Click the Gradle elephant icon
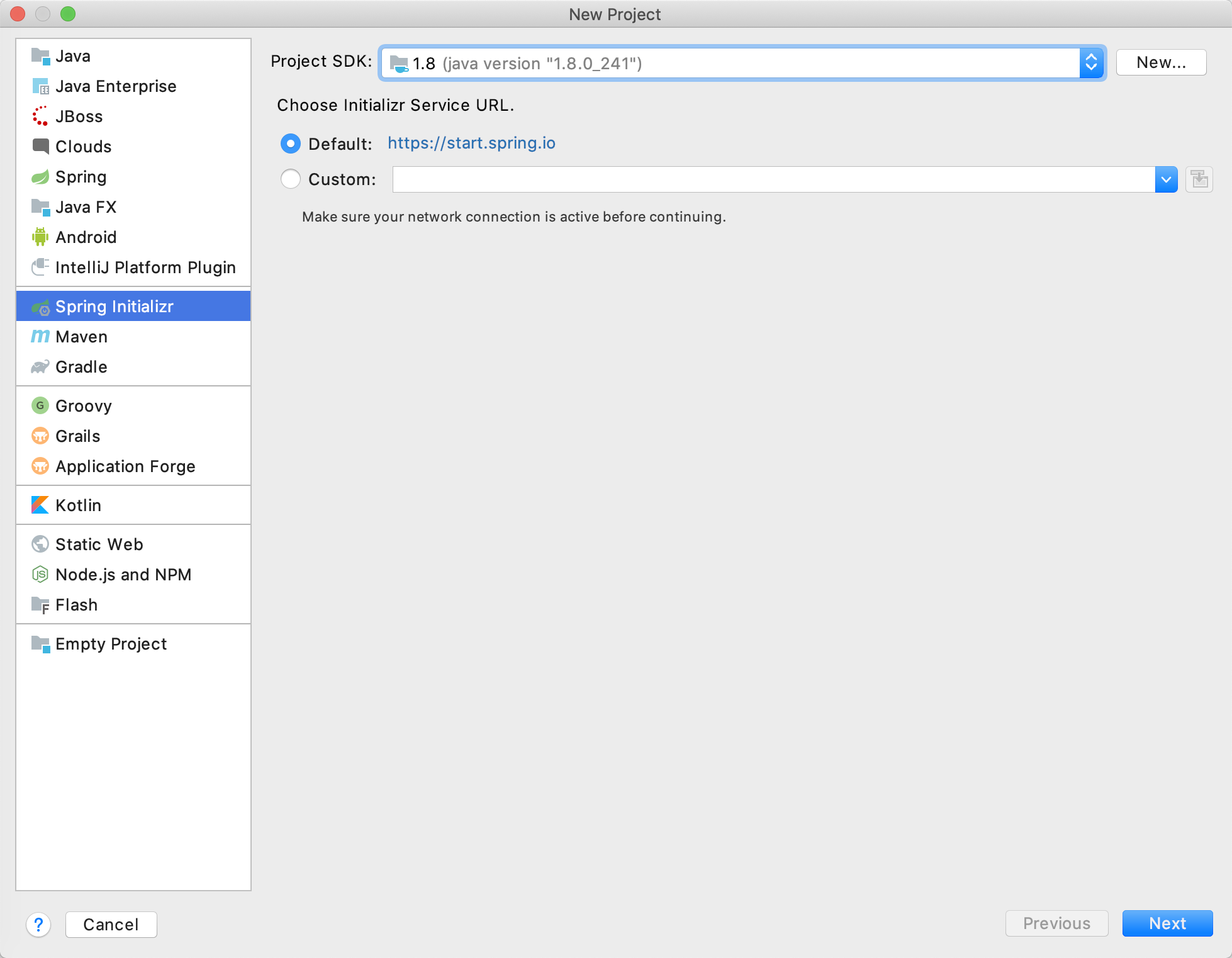 click(x=40, y=367)
